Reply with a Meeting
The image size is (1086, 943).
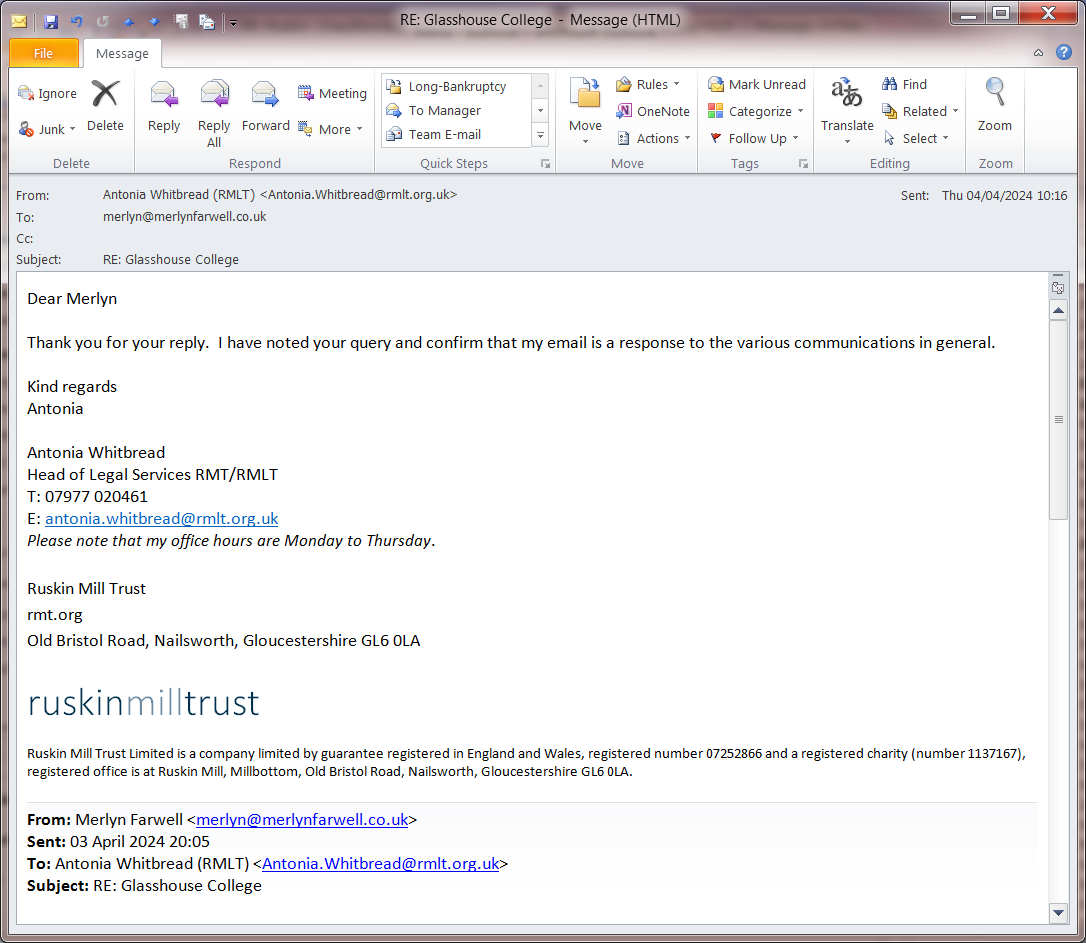[x=332, y=93]
